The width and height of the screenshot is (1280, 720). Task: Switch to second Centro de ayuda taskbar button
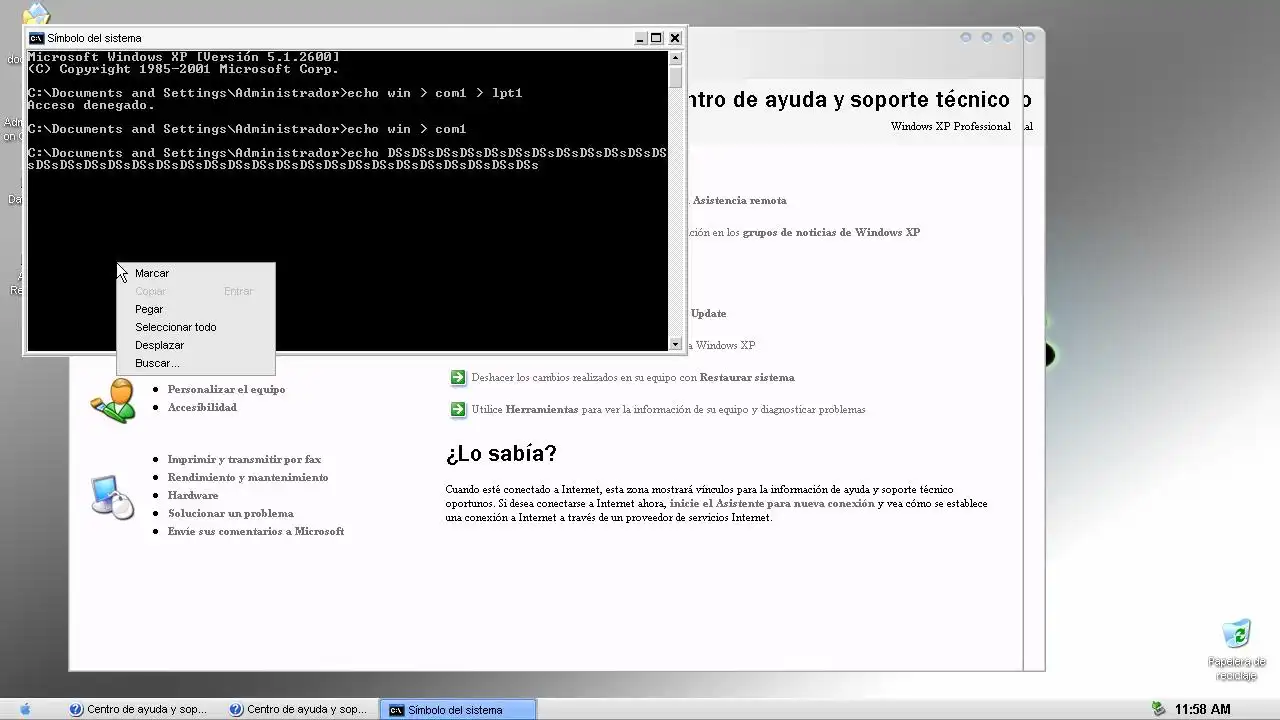click(299, 709)
